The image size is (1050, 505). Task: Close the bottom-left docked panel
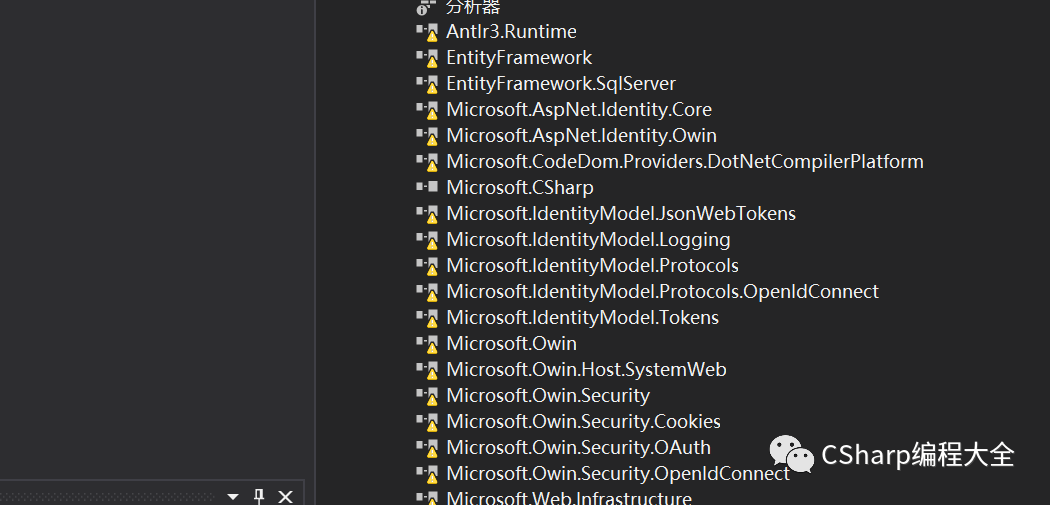[285, 496]
